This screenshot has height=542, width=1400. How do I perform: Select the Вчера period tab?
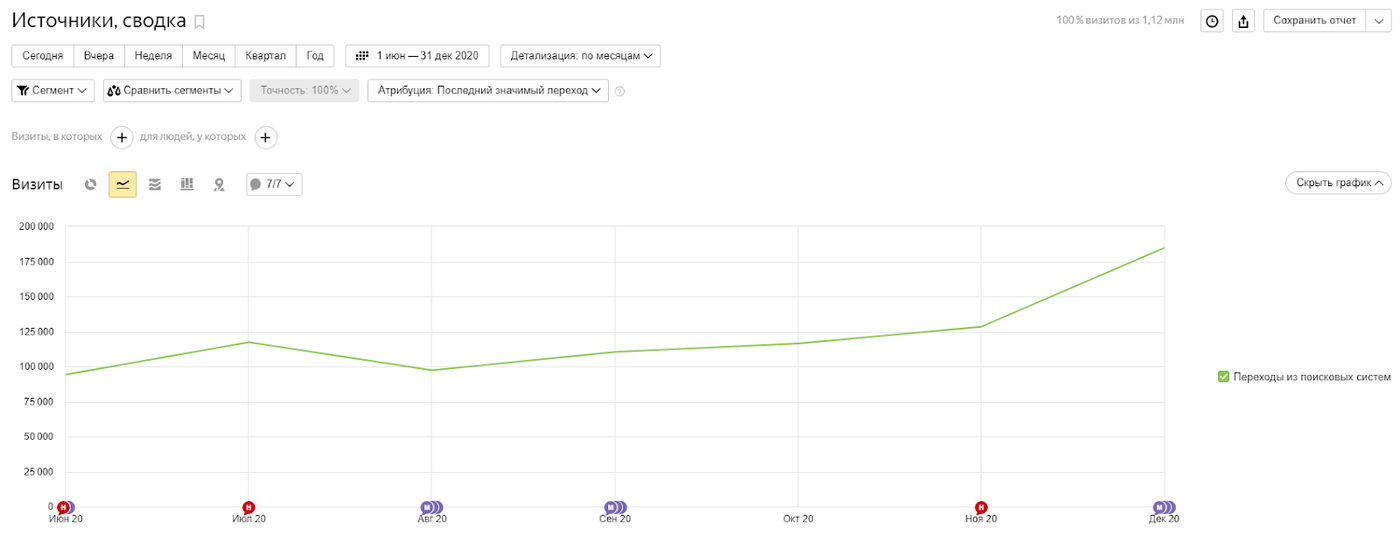click(x=99, y=56)
